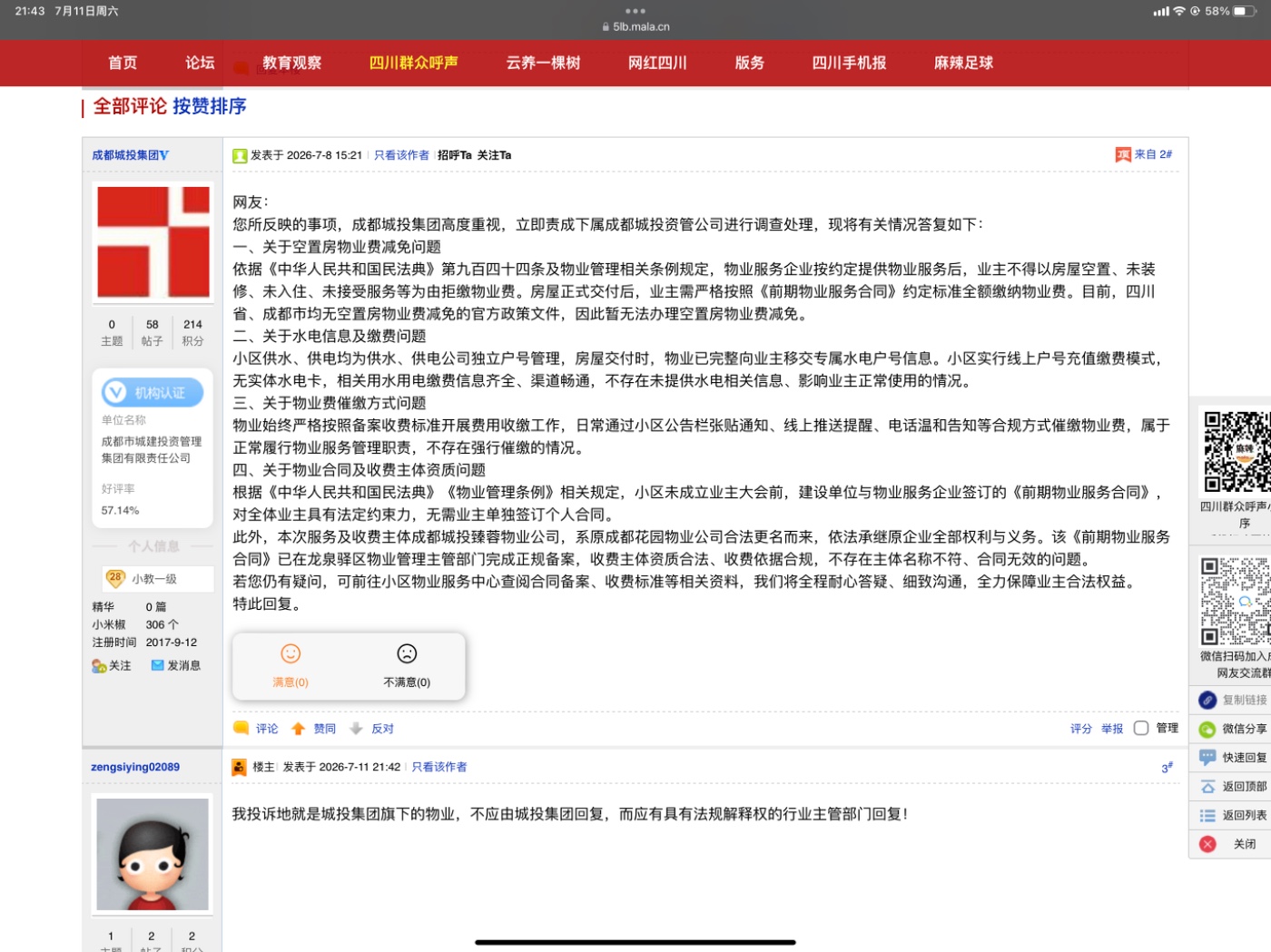Open the 成都城投集团 red avatar thumbnail
The height and width of the screenshot is (952, 1271).
click(x=153, y=242)
